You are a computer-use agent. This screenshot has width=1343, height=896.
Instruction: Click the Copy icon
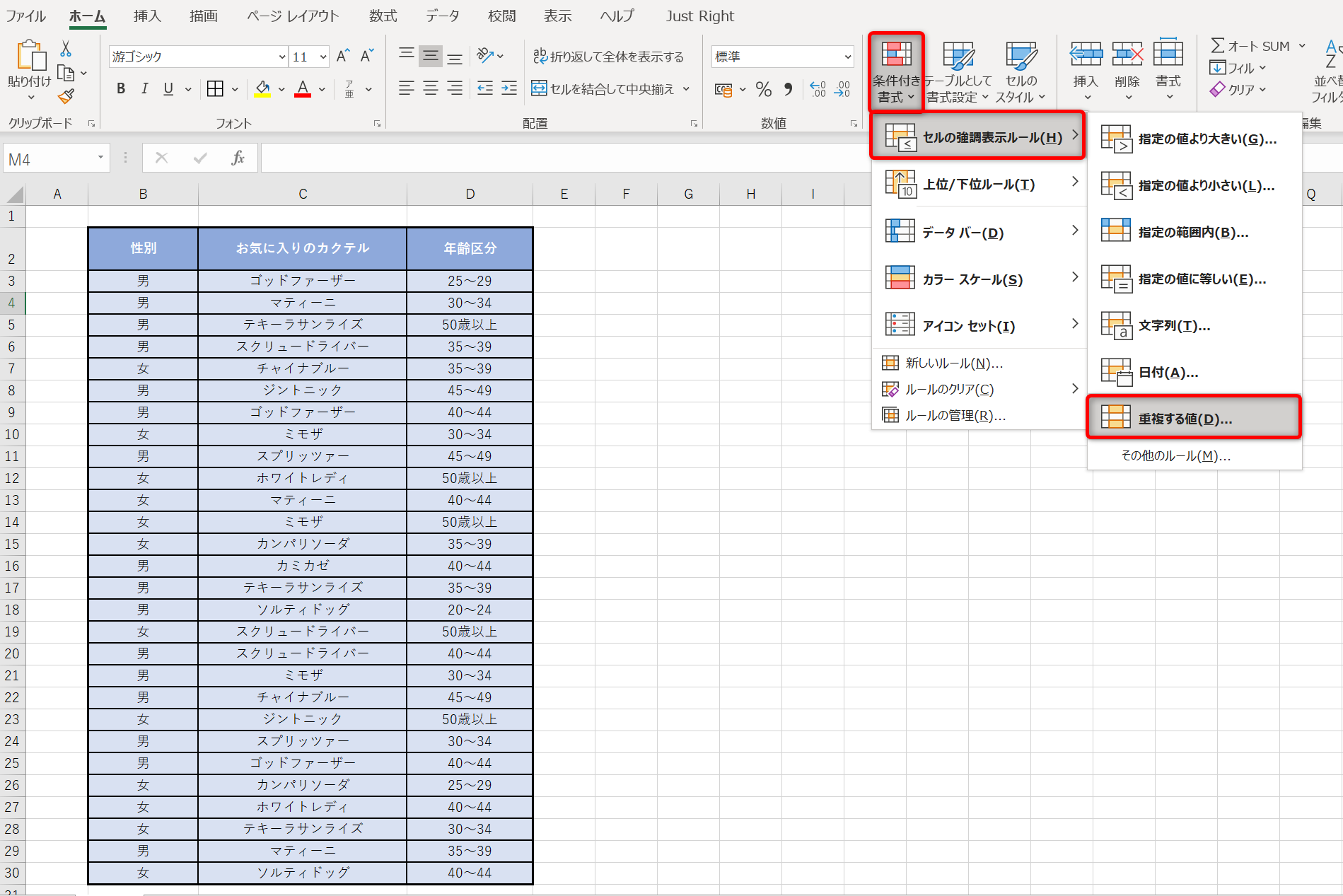point(66,73)
